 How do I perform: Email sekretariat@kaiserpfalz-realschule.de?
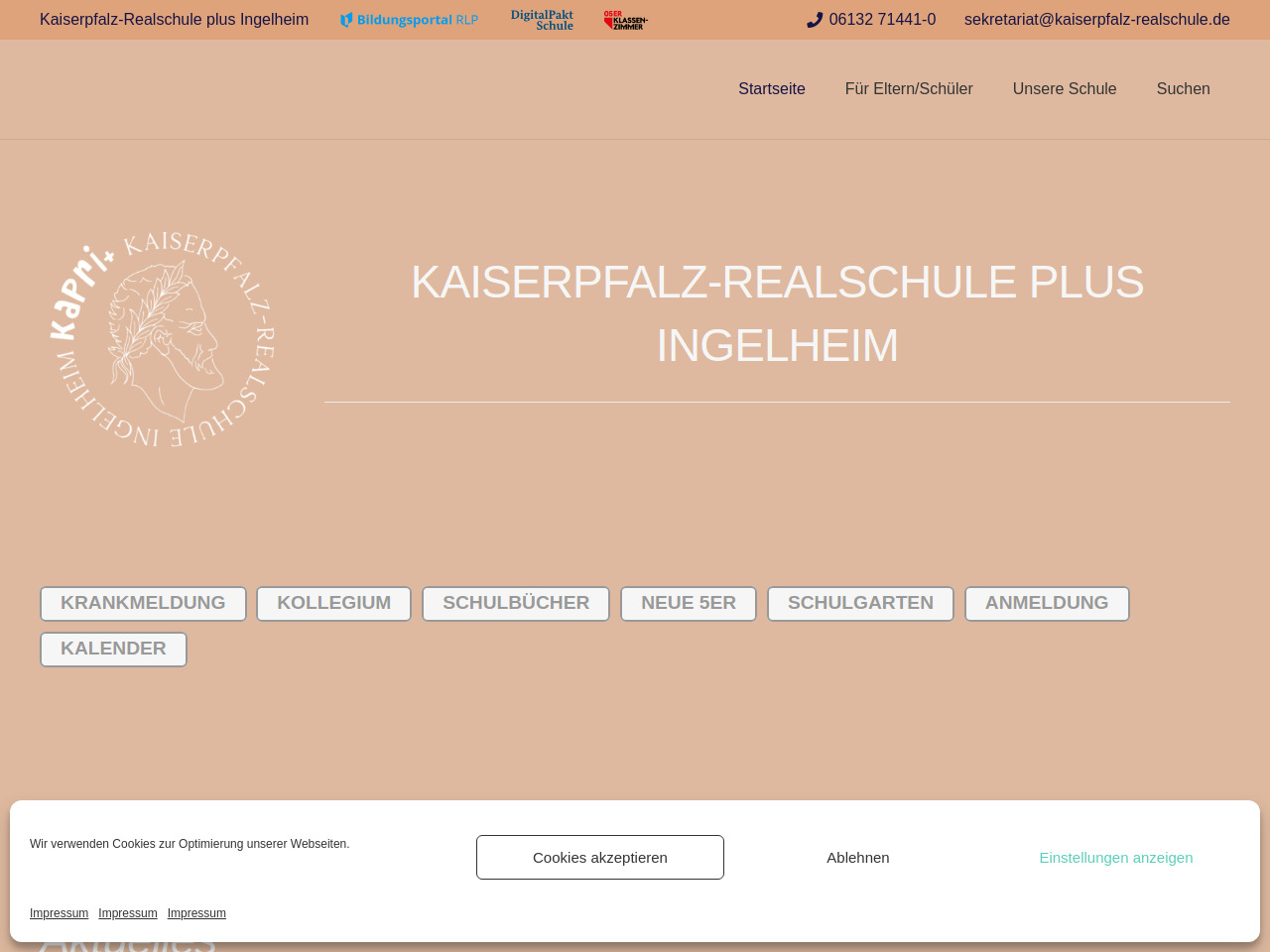tap(1096, 20)
